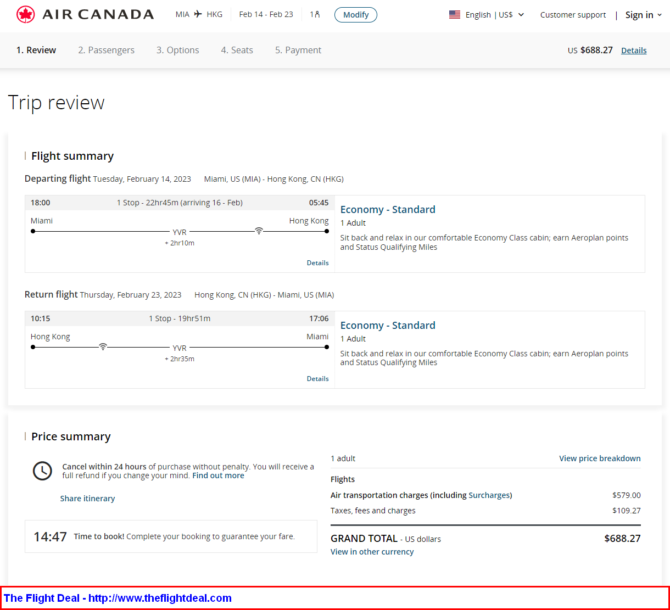Viewport: 670px width, 610px height.
Task: Click the 10:15 return departure time
Action: (40, 318)
